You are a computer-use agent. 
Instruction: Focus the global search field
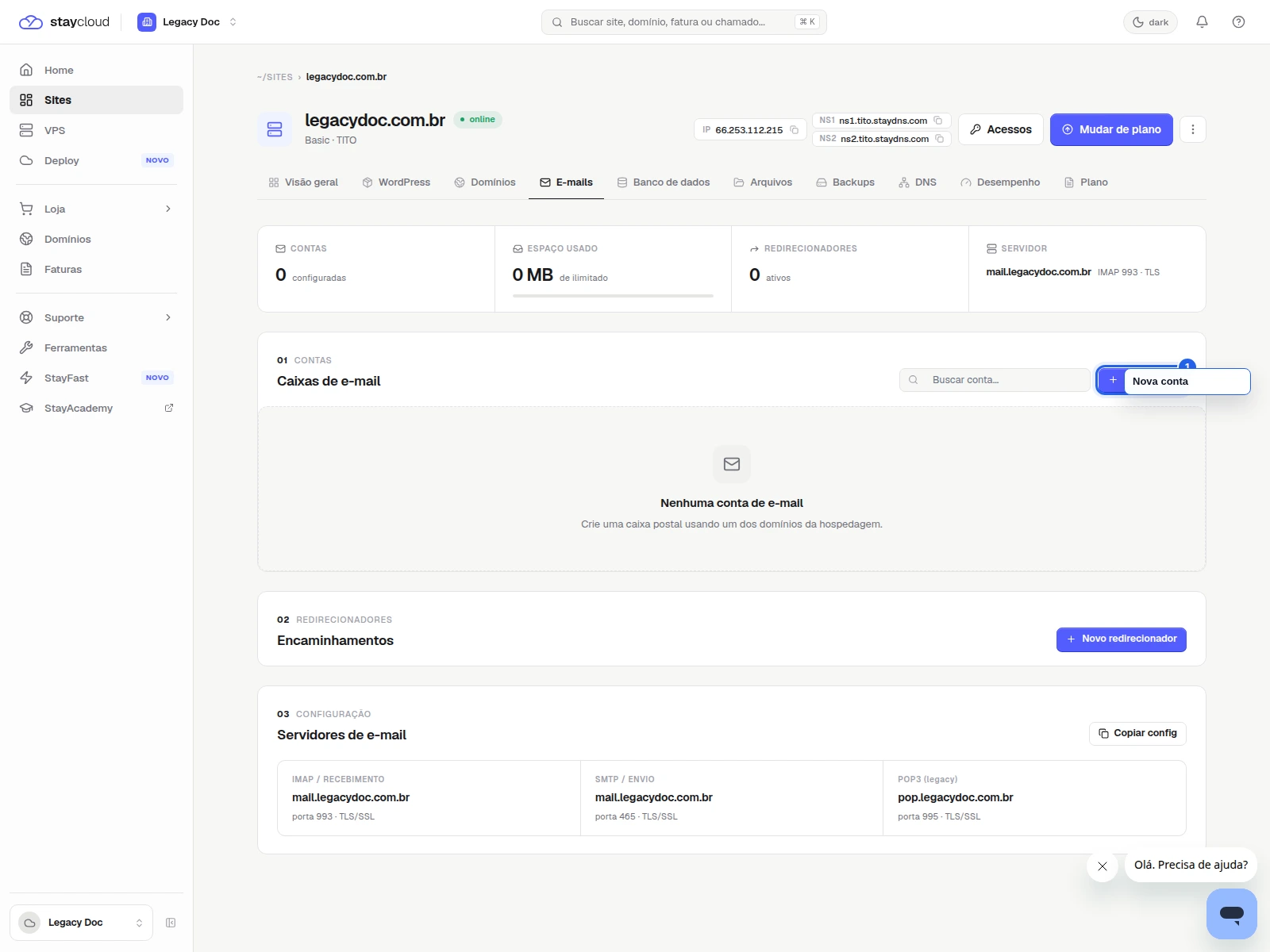(683, 21)
